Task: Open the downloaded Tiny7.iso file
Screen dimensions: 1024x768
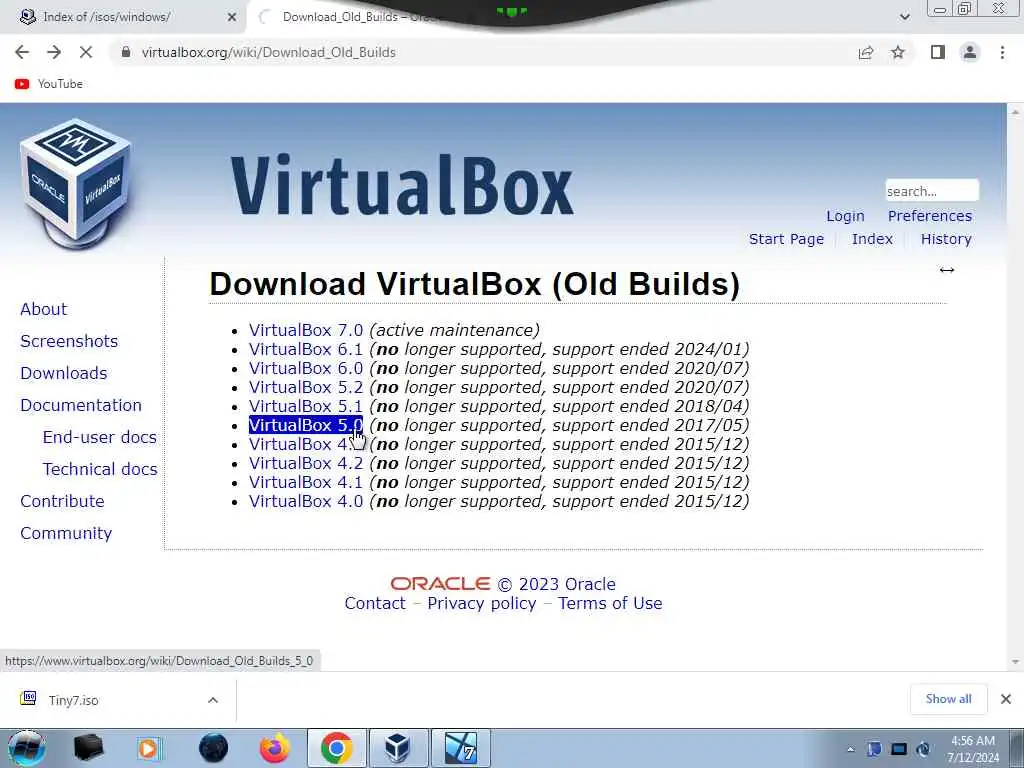Action: [x=73, y=700]
